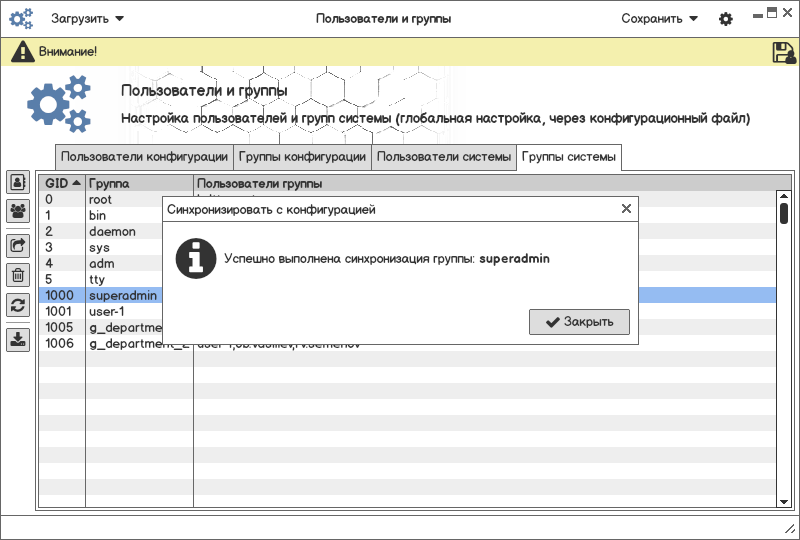The image size is (800, 540).
Task: Click the warning triangle icon near Внимание
Action: pyautogui.click(x=22, y=52)
